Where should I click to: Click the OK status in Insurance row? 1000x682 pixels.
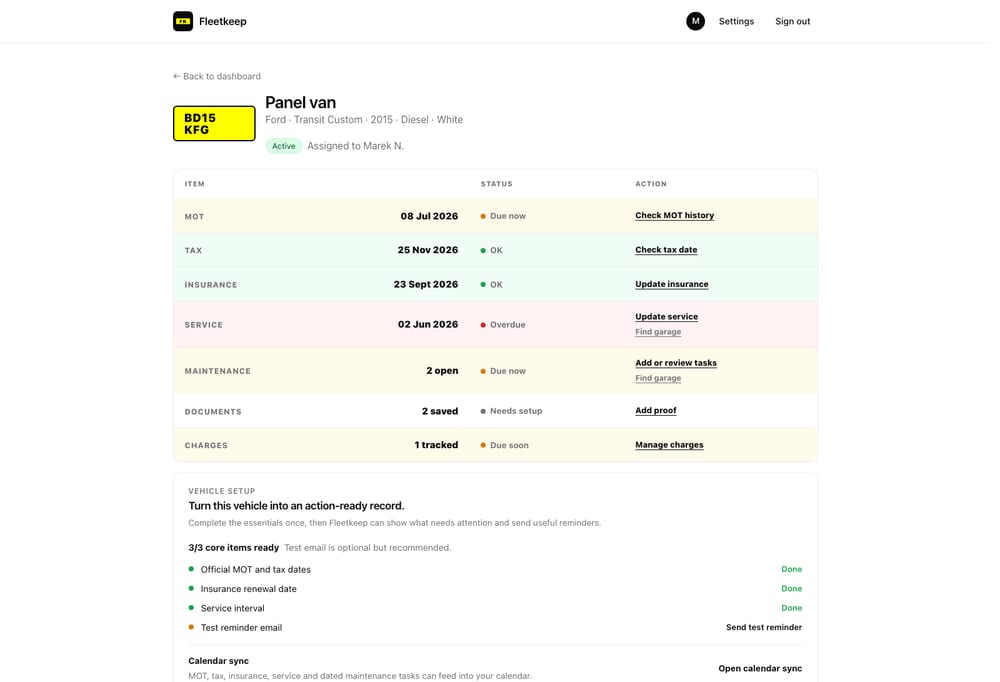pos(492,285)
